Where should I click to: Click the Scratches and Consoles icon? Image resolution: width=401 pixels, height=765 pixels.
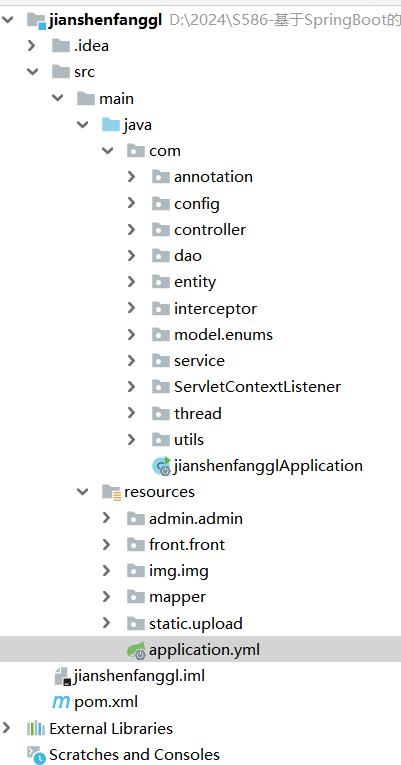point(36,755)
